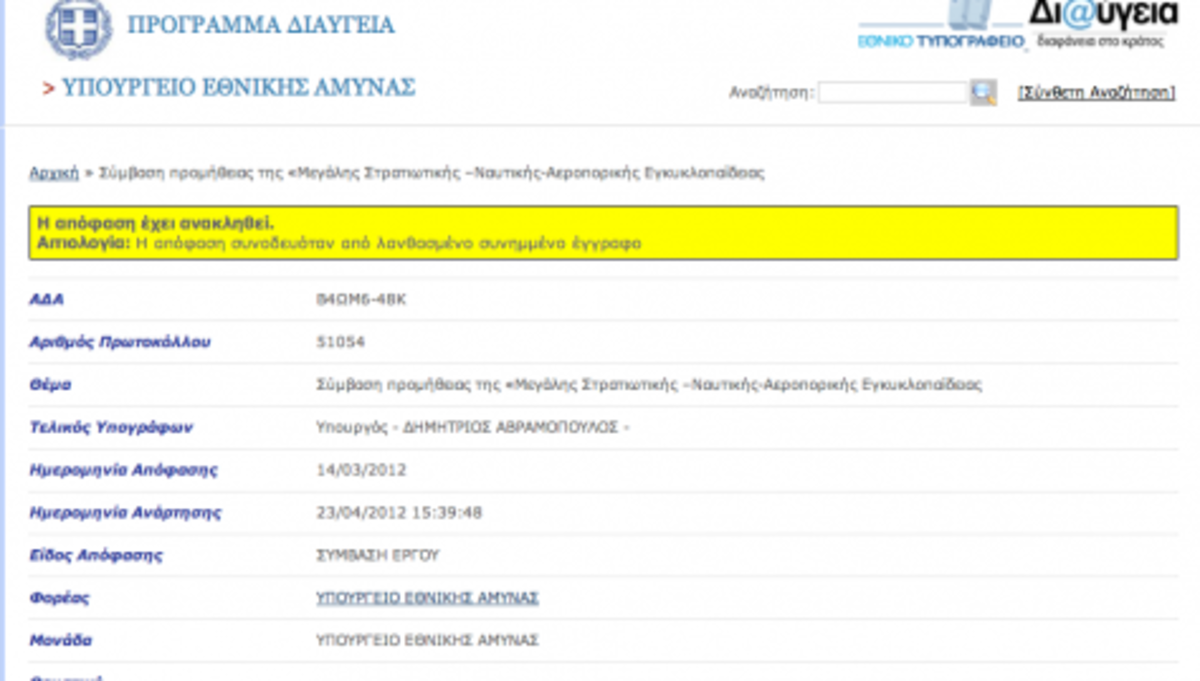Click posting timestamp 23/04/2012 15:39:48
The width and height of the screenshot is (1200, 681).
[399, 513]
